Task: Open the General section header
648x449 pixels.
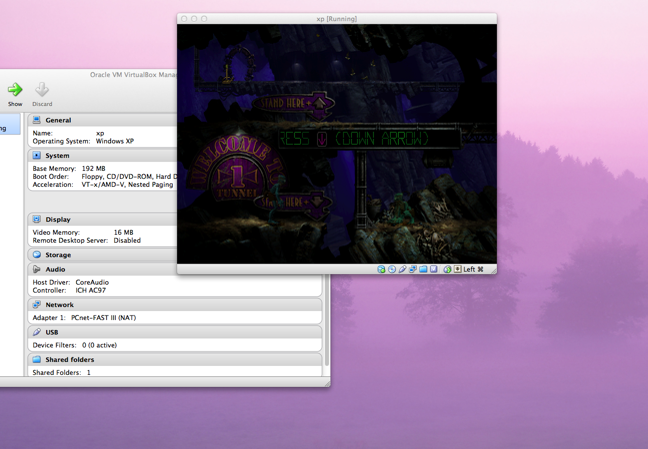Action: 102,120
